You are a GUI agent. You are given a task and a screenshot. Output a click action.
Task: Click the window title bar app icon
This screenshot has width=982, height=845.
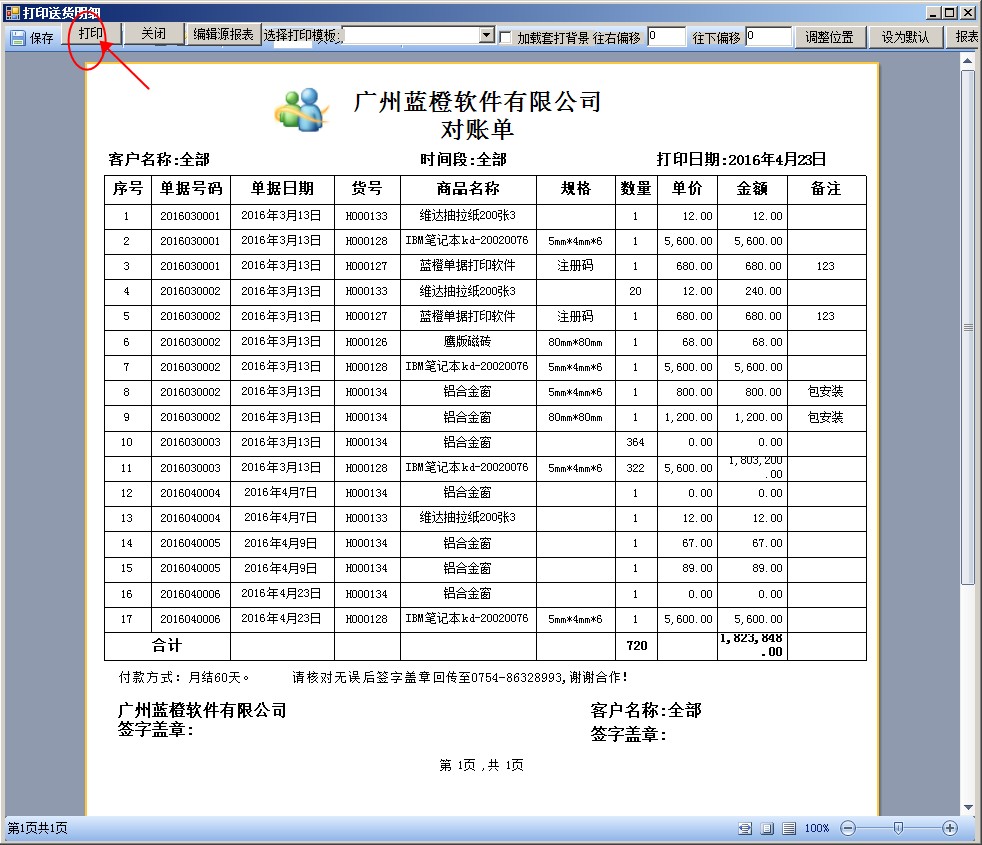[12, 12]
